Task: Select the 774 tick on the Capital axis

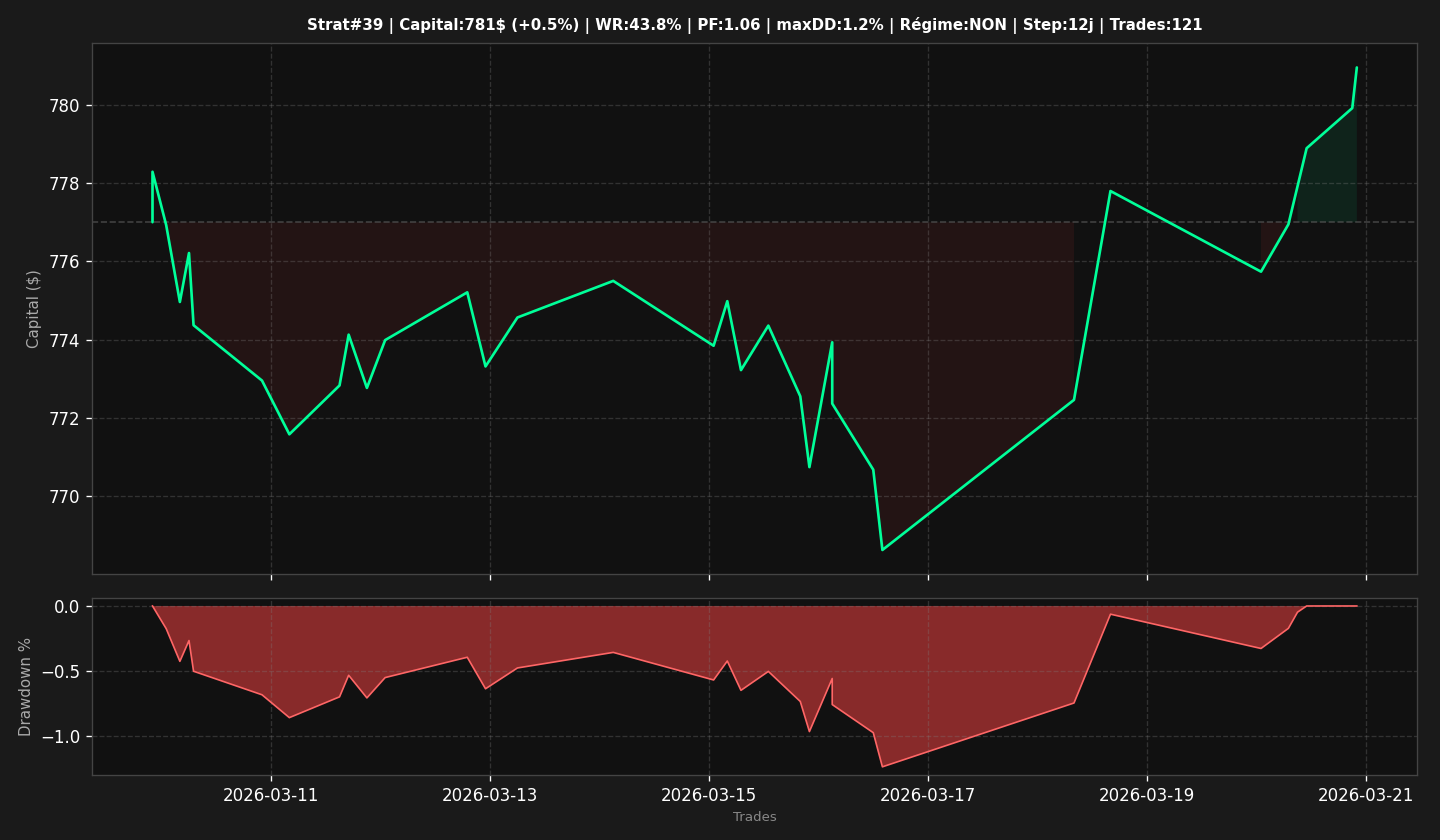Action: click(66, 341)
